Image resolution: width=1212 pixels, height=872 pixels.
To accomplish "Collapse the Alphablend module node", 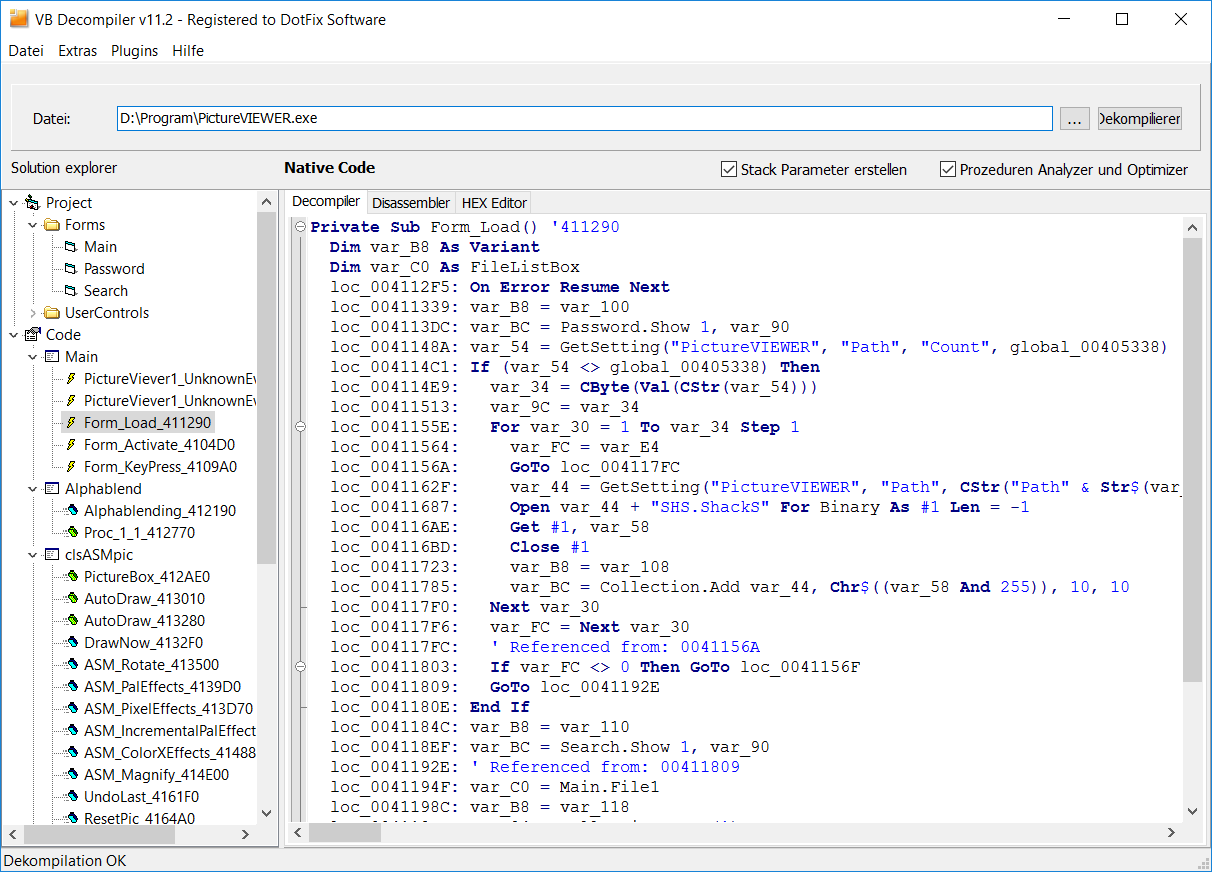I will point(32,489).
